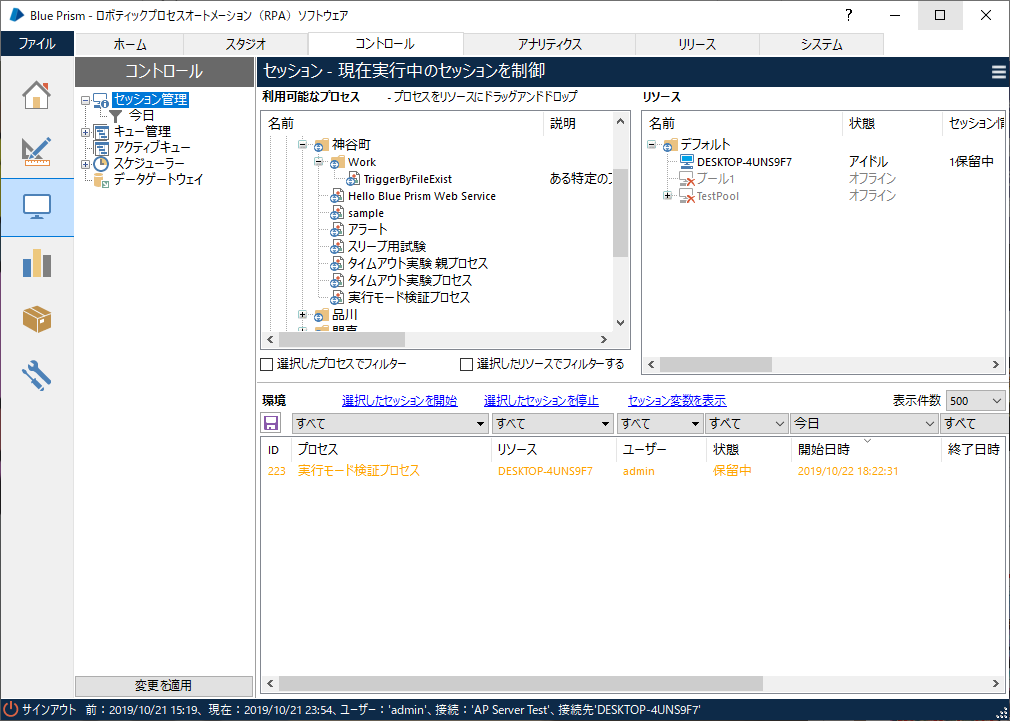Click the デフォルト folder icon
This screenshot has height=721, width=1010.
(x=671, y=144)
